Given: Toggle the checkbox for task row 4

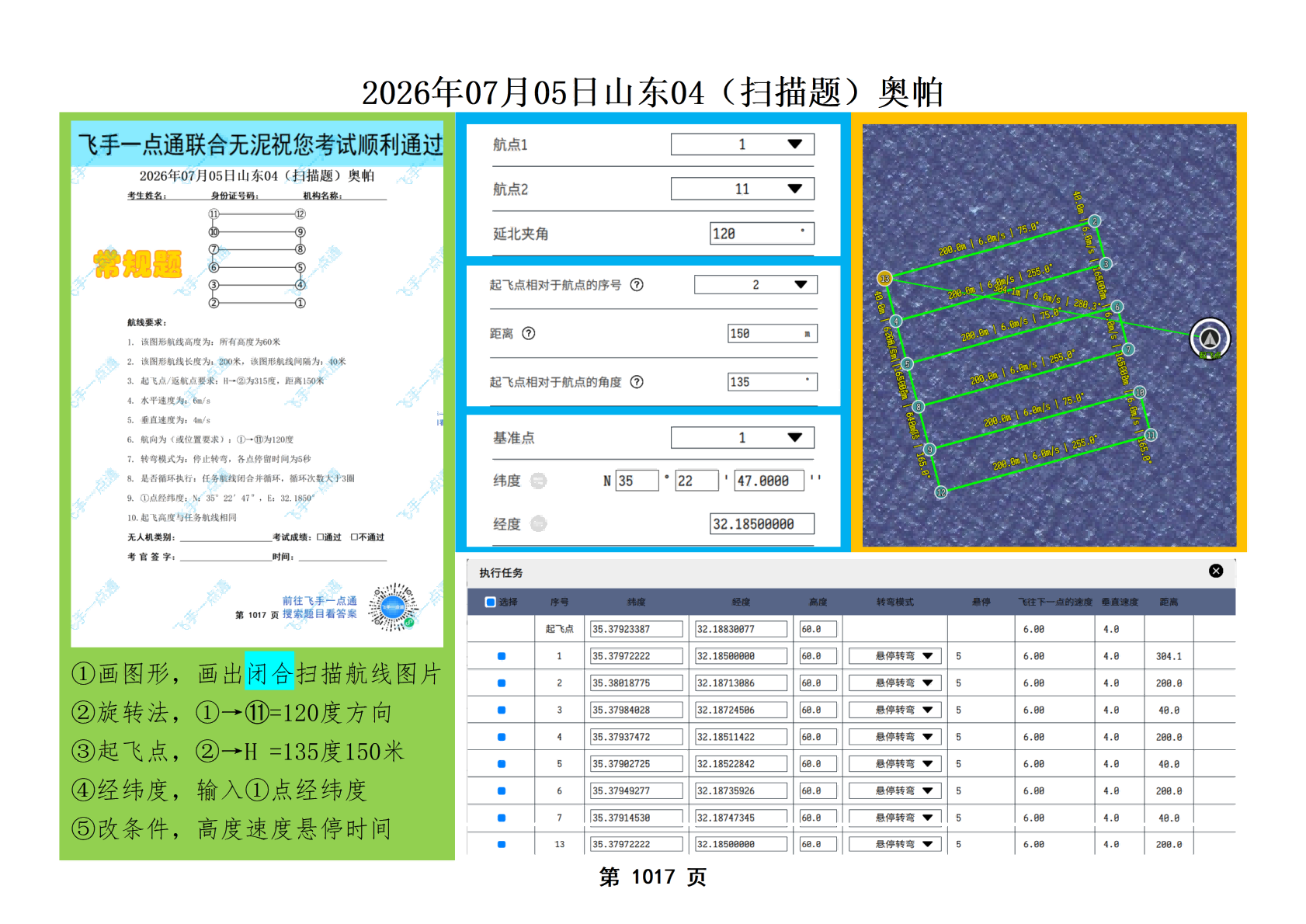Looking at the screenshot, I should [x=502, y=737].
